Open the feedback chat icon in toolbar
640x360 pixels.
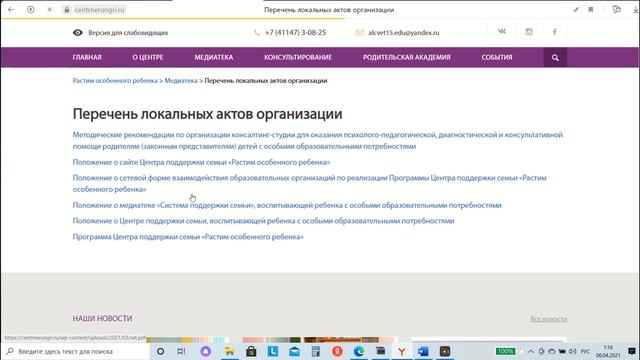click(616, 9)
